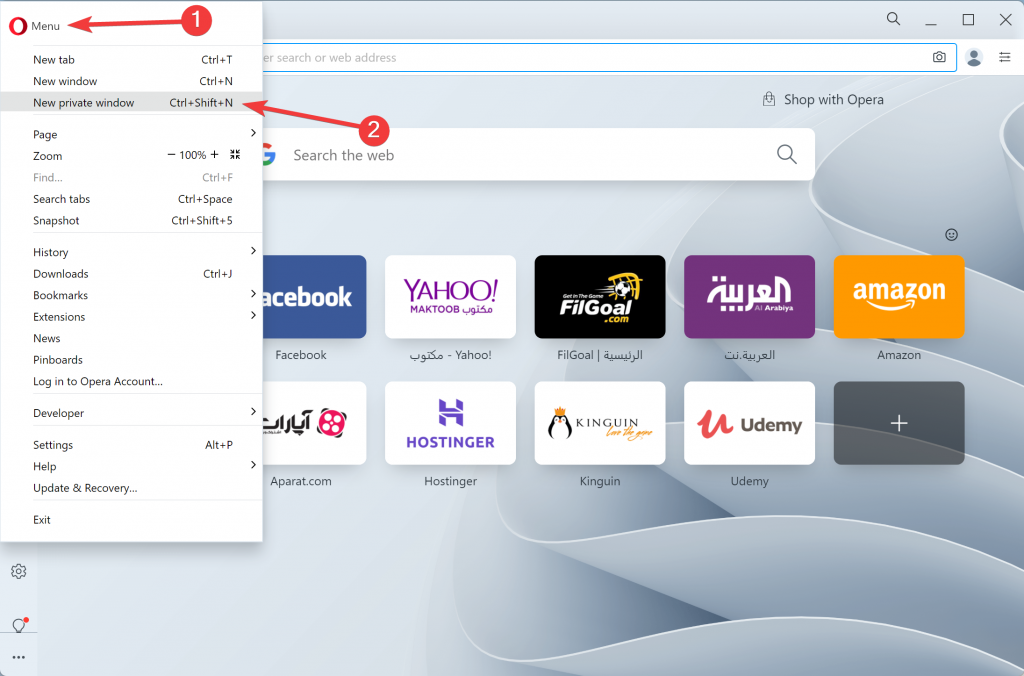Open speed dial customization with the sliders icon

[1006, 57]
